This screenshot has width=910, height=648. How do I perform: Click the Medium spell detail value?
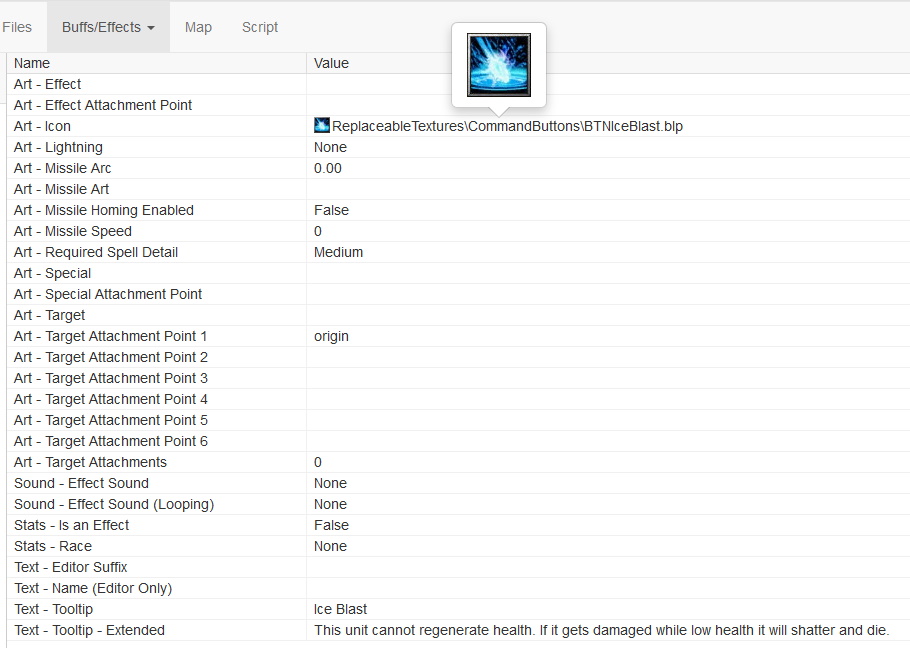coord(338,252)
